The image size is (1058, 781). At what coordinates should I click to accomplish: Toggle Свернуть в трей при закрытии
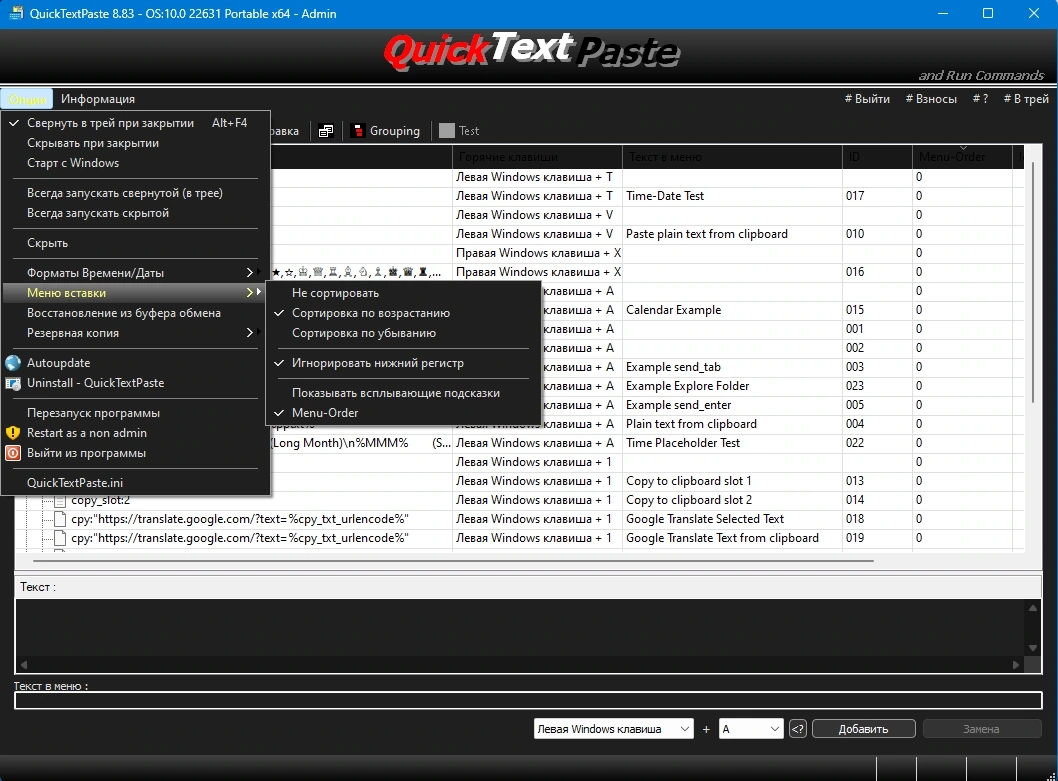136,123
